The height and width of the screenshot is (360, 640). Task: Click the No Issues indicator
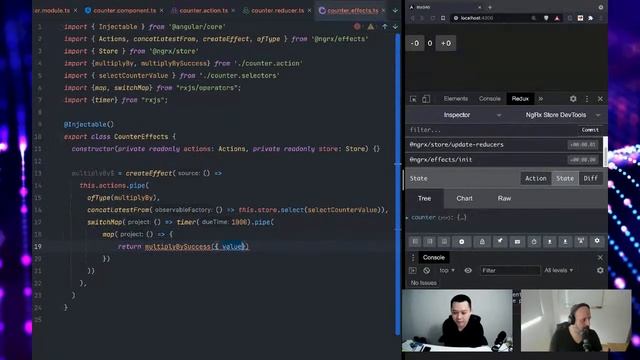[x=424, y=283]
